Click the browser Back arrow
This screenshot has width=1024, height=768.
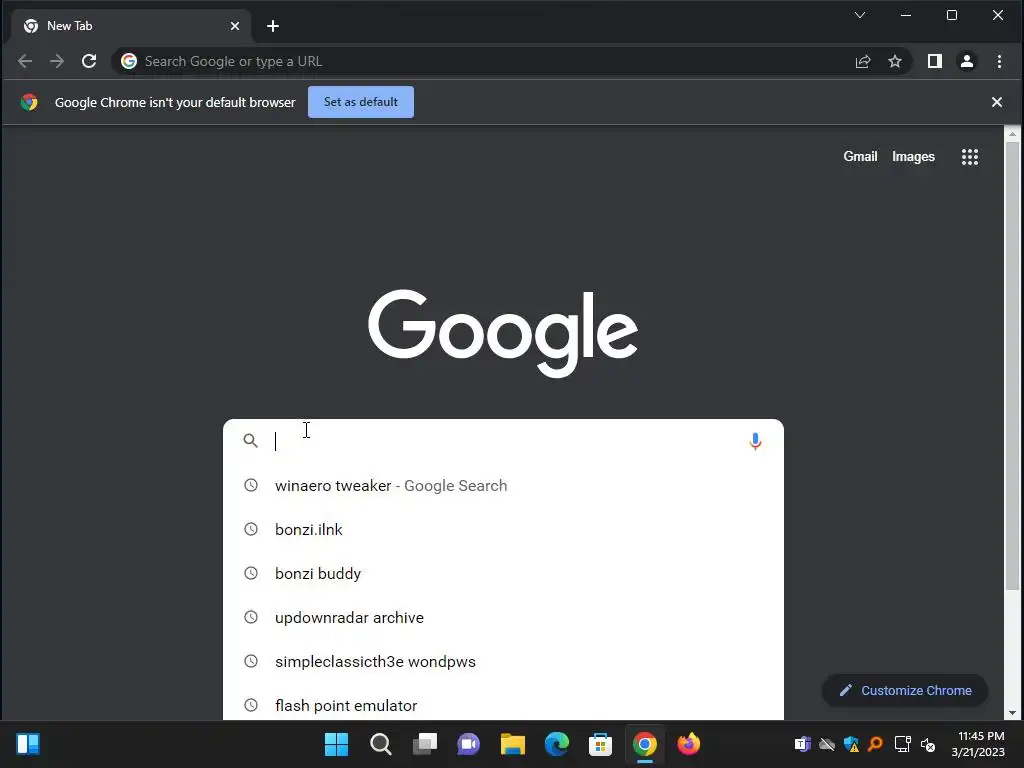coord(25,61)
